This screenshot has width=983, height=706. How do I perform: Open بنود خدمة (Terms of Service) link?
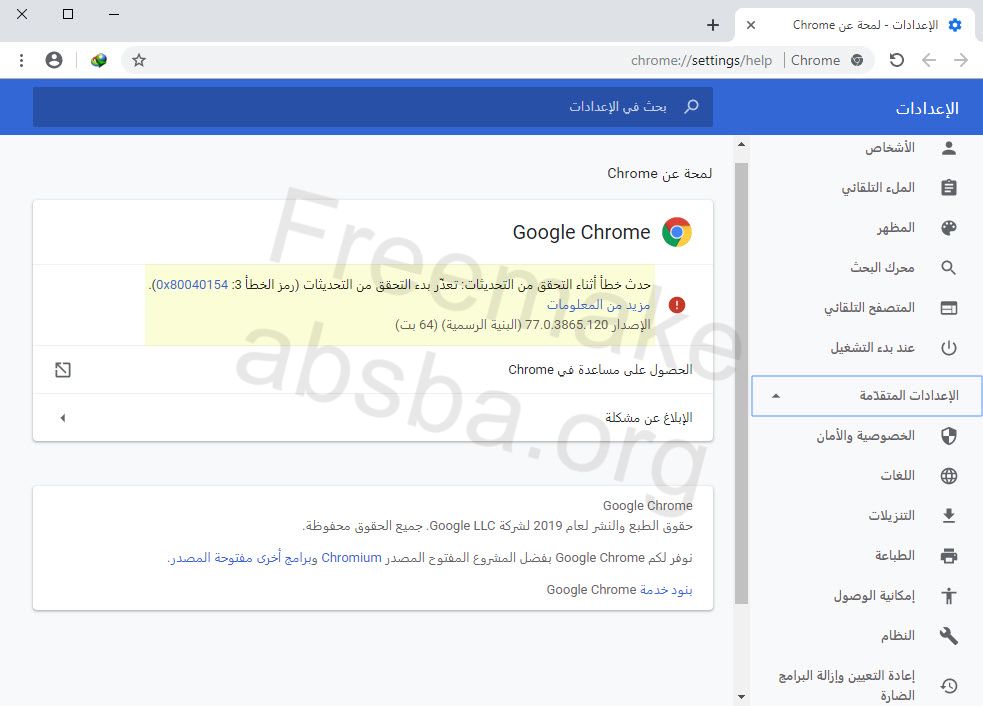coord(665,589)
